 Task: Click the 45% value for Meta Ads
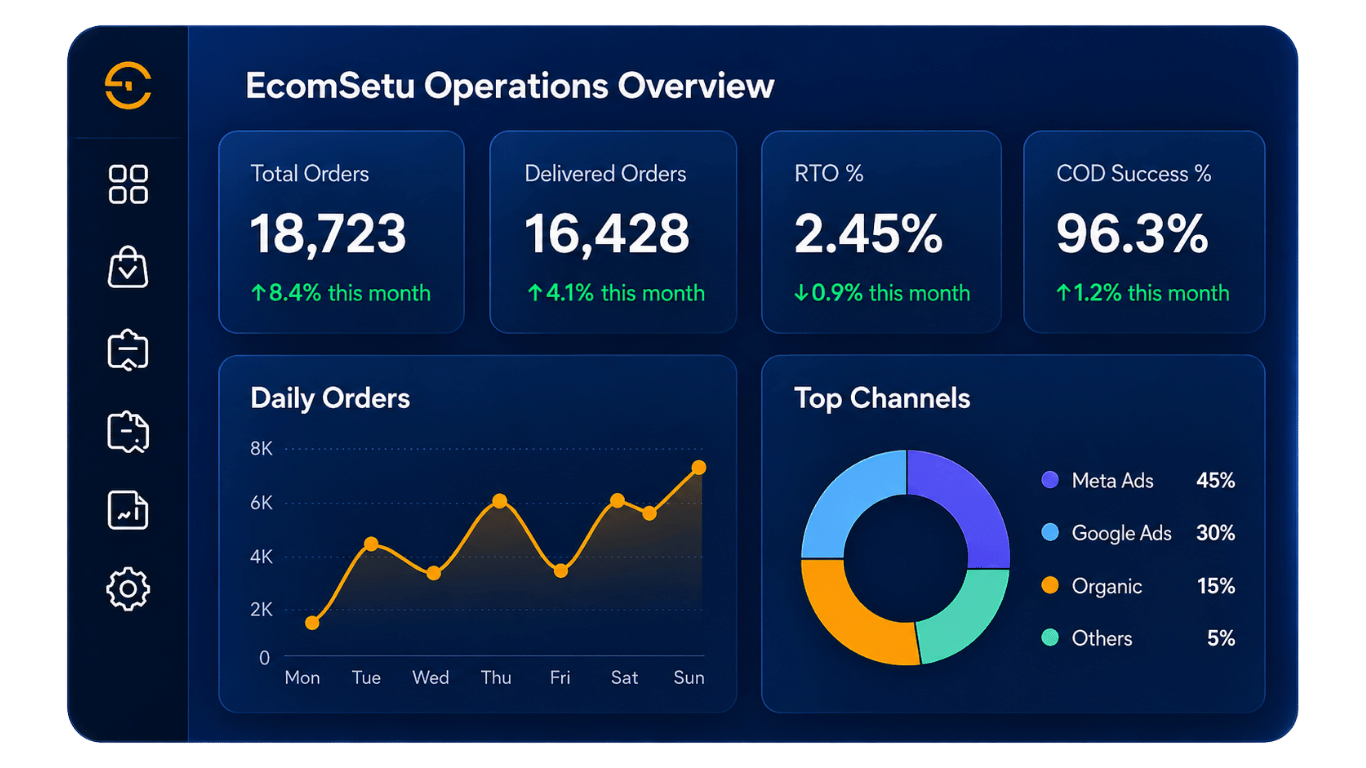tap(1216, 480)
